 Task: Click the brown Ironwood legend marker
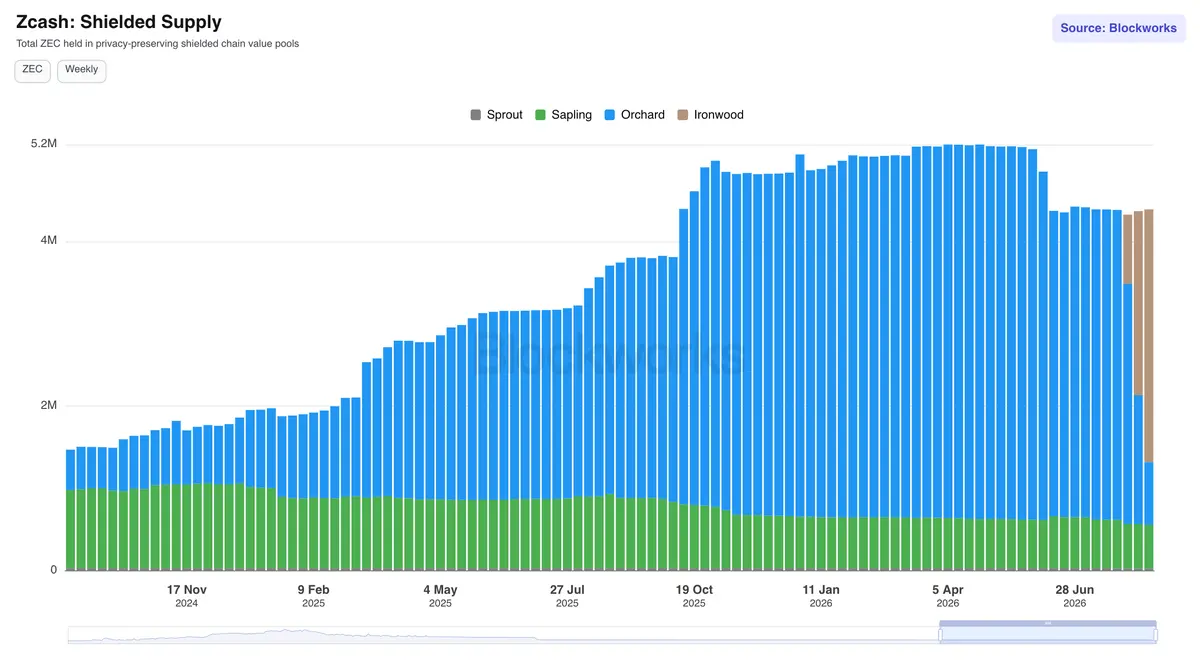pos(683,115)
